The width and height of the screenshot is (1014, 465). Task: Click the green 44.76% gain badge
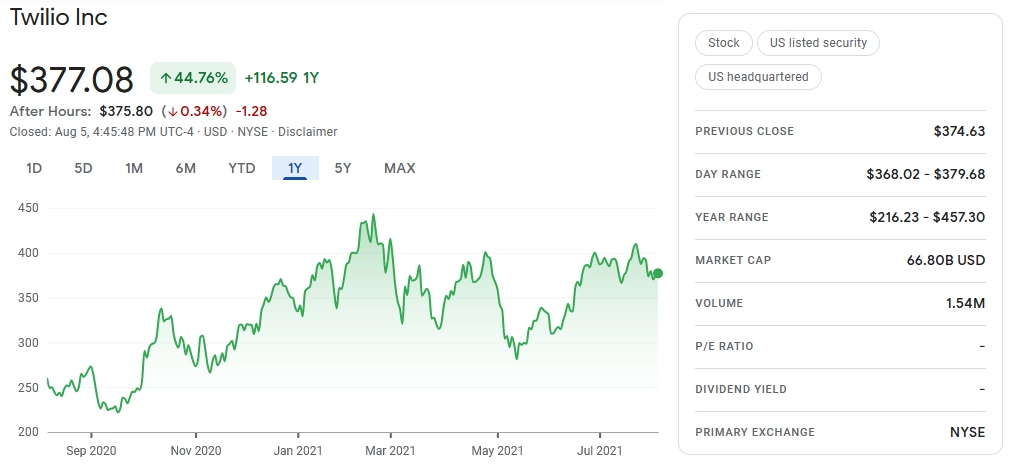click(193, 78)
